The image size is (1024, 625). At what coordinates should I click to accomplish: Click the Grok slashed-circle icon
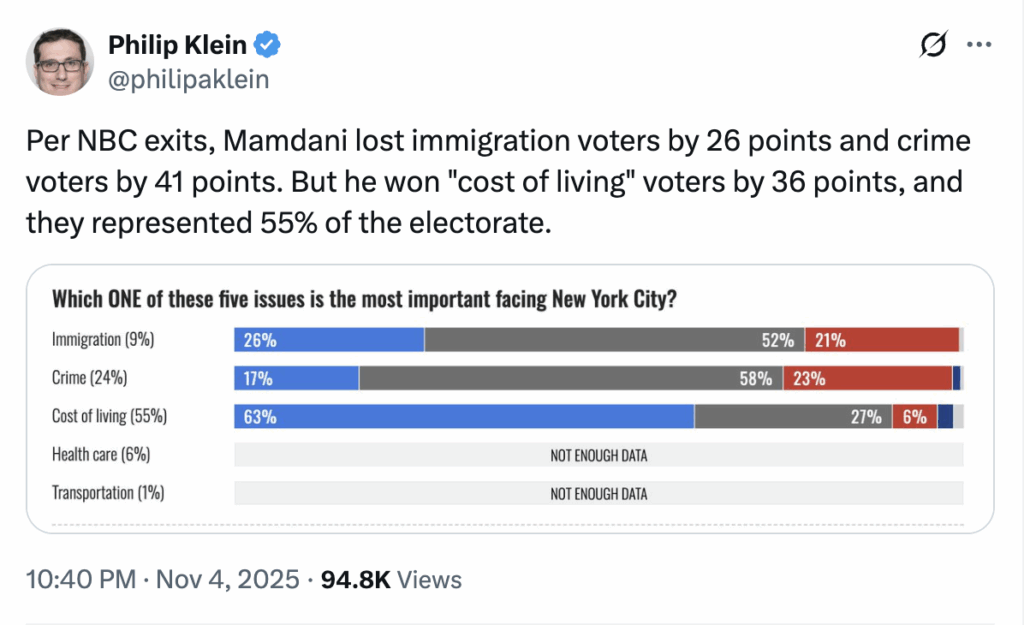click(933, 46)
